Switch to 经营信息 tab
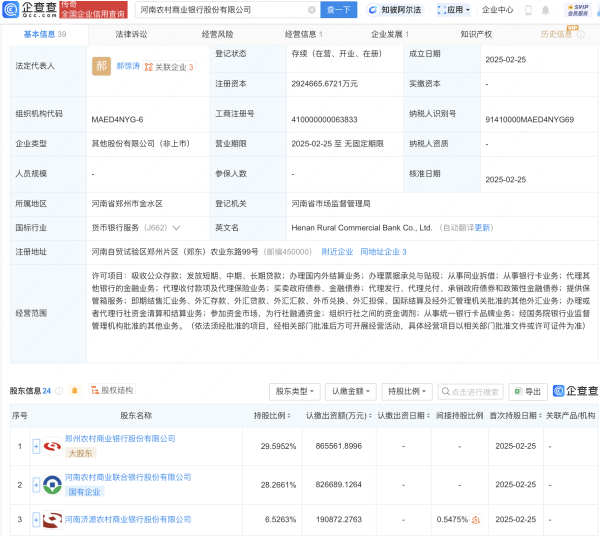Viewport: 600px width, 536px height. [x=304, y=34]
